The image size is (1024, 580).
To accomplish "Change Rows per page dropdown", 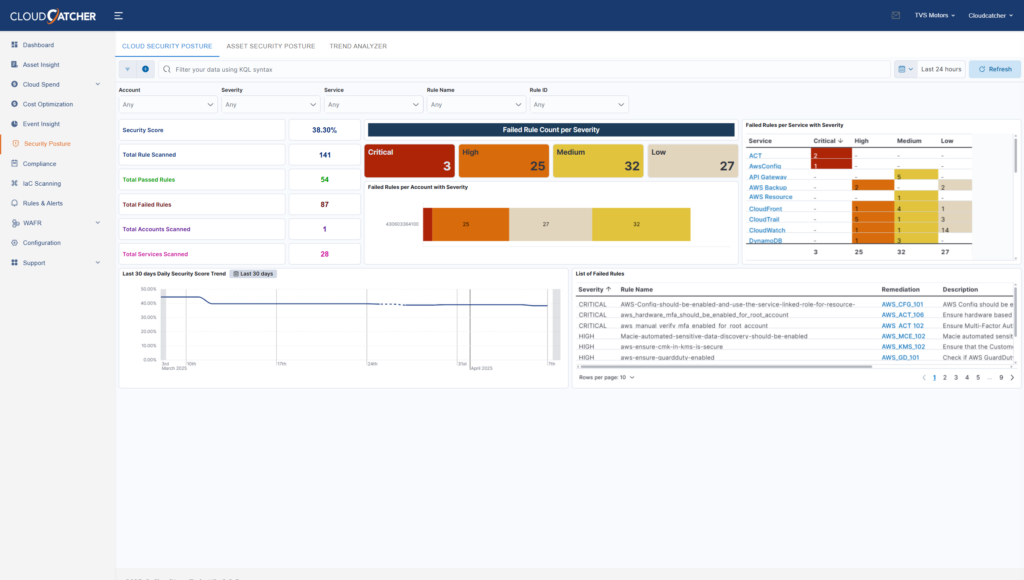I will point(606,378).
